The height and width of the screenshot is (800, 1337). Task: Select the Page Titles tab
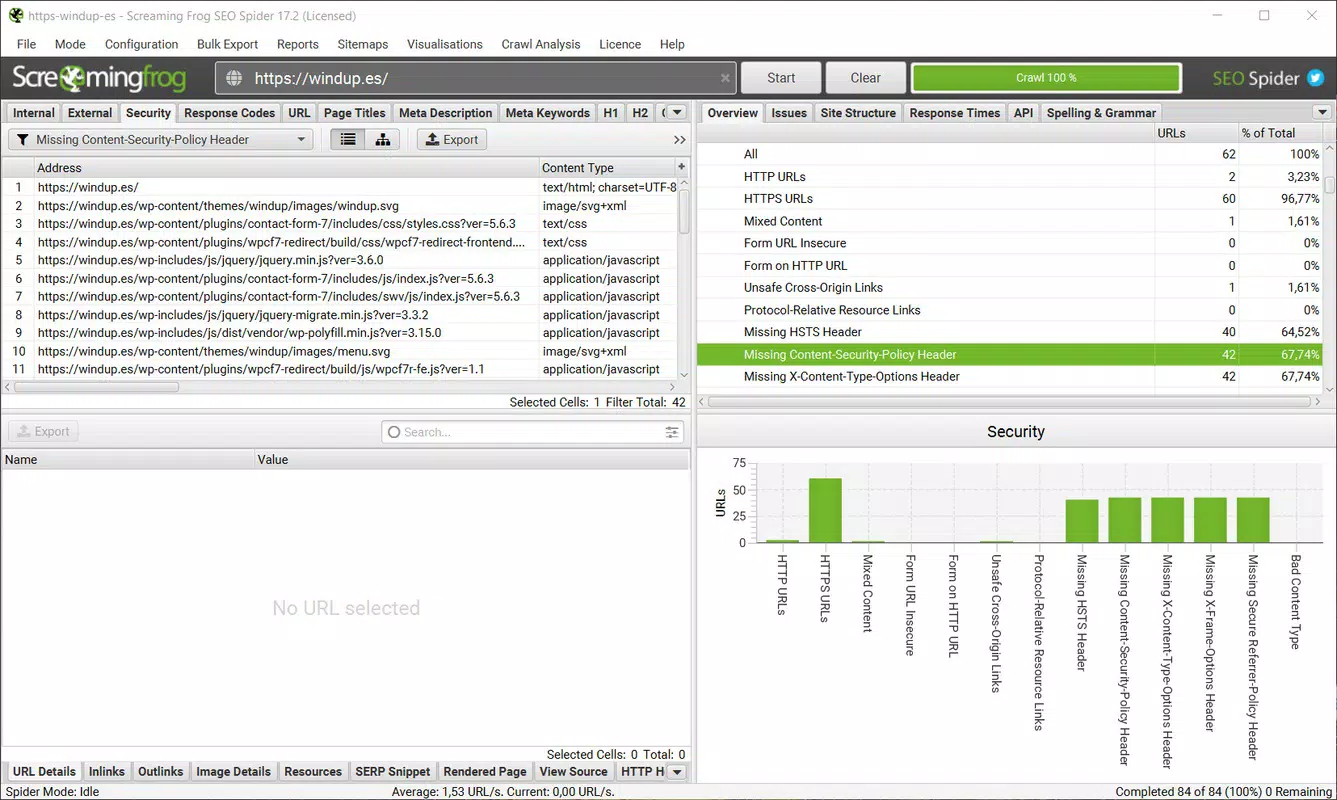point(354,113)
